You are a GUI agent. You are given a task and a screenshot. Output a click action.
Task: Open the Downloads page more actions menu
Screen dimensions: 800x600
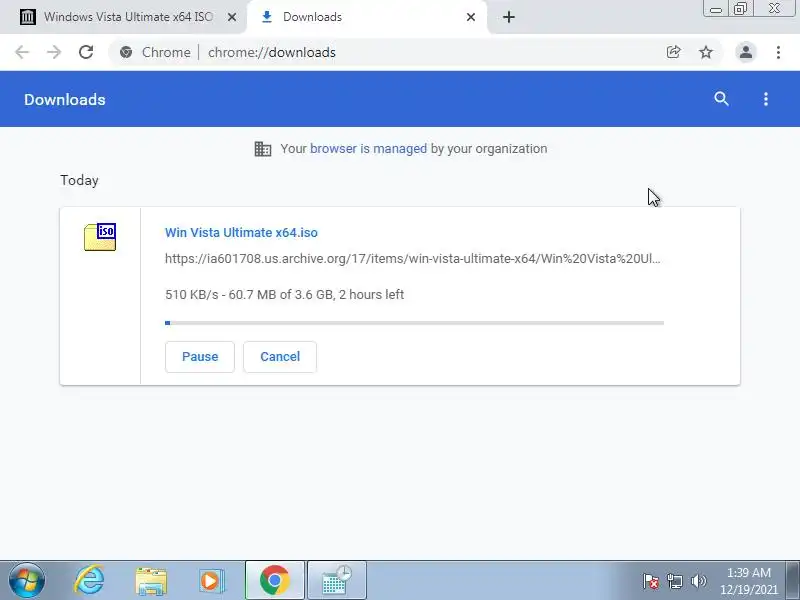[x=765, y=99]
